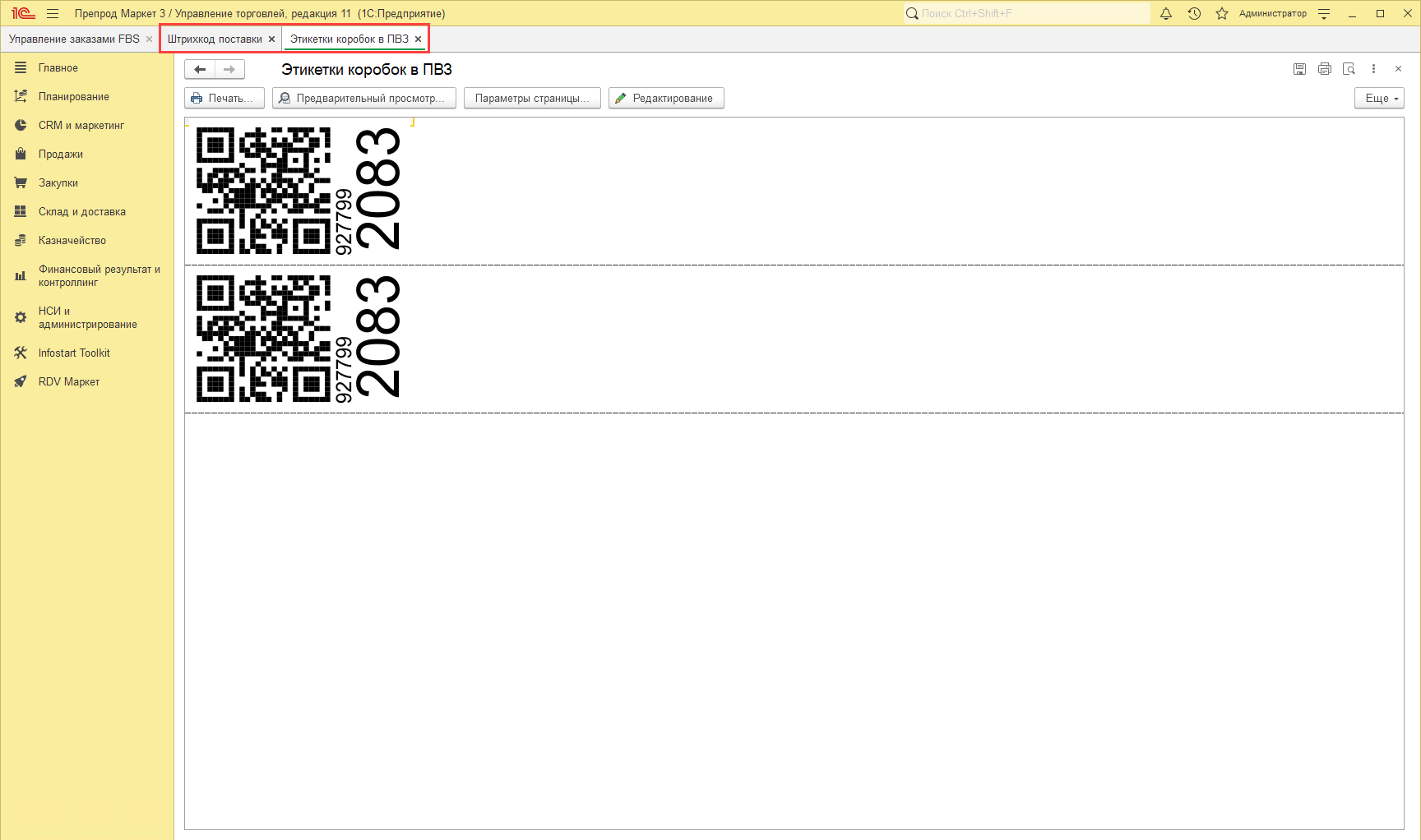Screen dimensions: 1421x840
Task: Open Infostart Toolkit tools icon
Action: pos(21,353)
